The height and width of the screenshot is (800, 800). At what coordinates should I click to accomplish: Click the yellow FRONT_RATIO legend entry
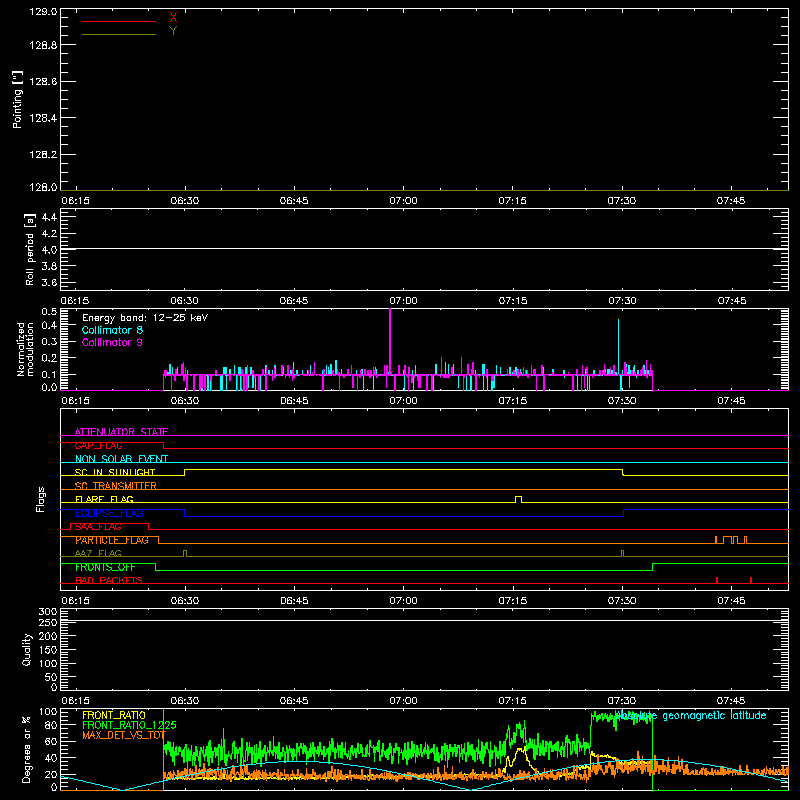point(114,715)
